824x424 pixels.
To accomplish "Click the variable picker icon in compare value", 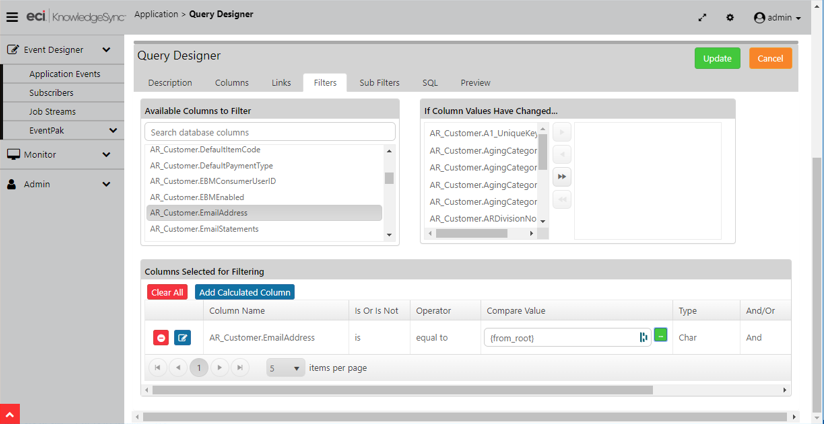I will pyautogui.click(x=643, y=337).
